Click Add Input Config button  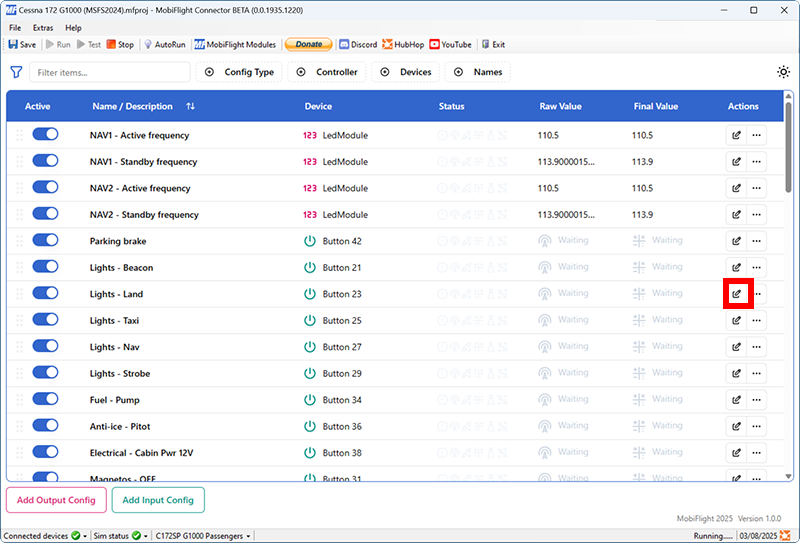(x=158, y=500)
